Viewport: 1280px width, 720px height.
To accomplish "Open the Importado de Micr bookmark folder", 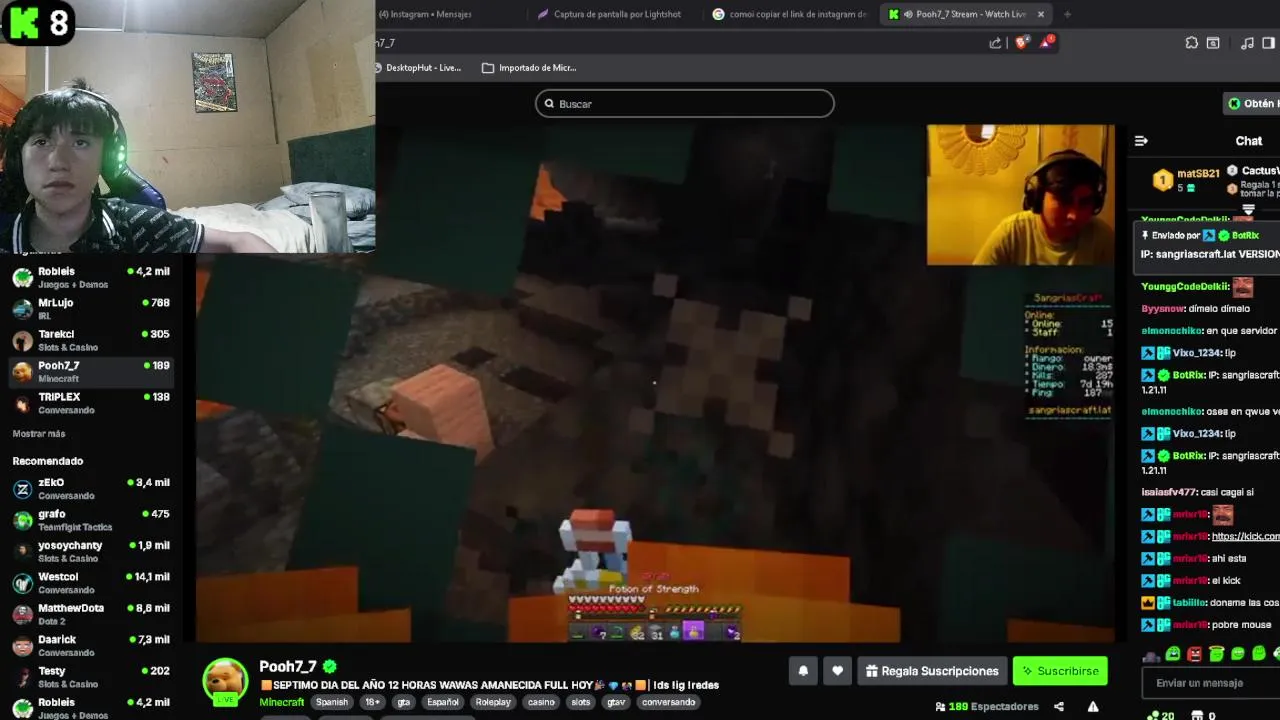I will [529, 68].
